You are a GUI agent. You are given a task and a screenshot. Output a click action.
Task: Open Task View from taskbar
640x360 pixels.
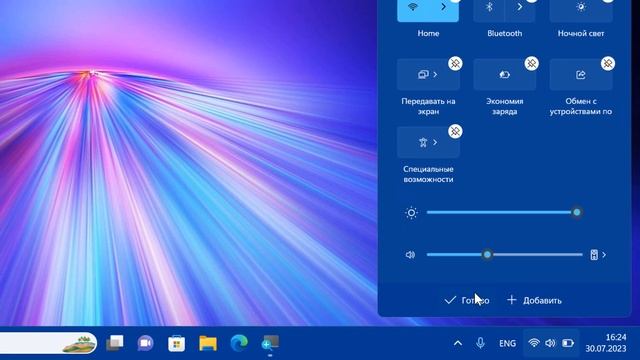click(115, 343)
